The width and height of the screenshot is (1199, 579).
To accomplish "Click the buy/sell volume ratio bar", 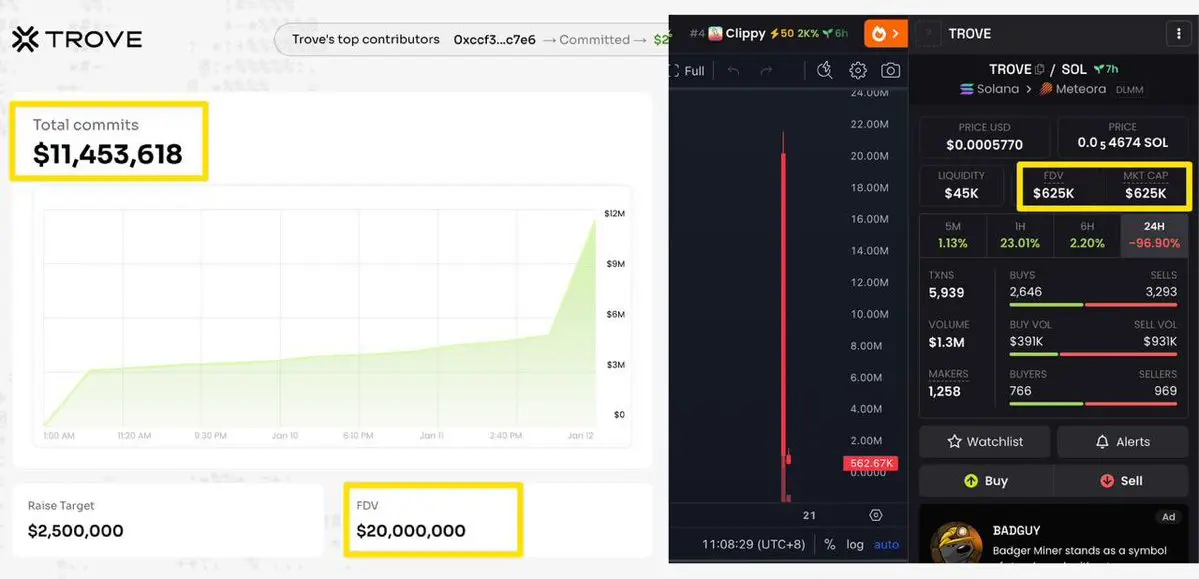I will pyautogui.click(x=1093, y=354).
